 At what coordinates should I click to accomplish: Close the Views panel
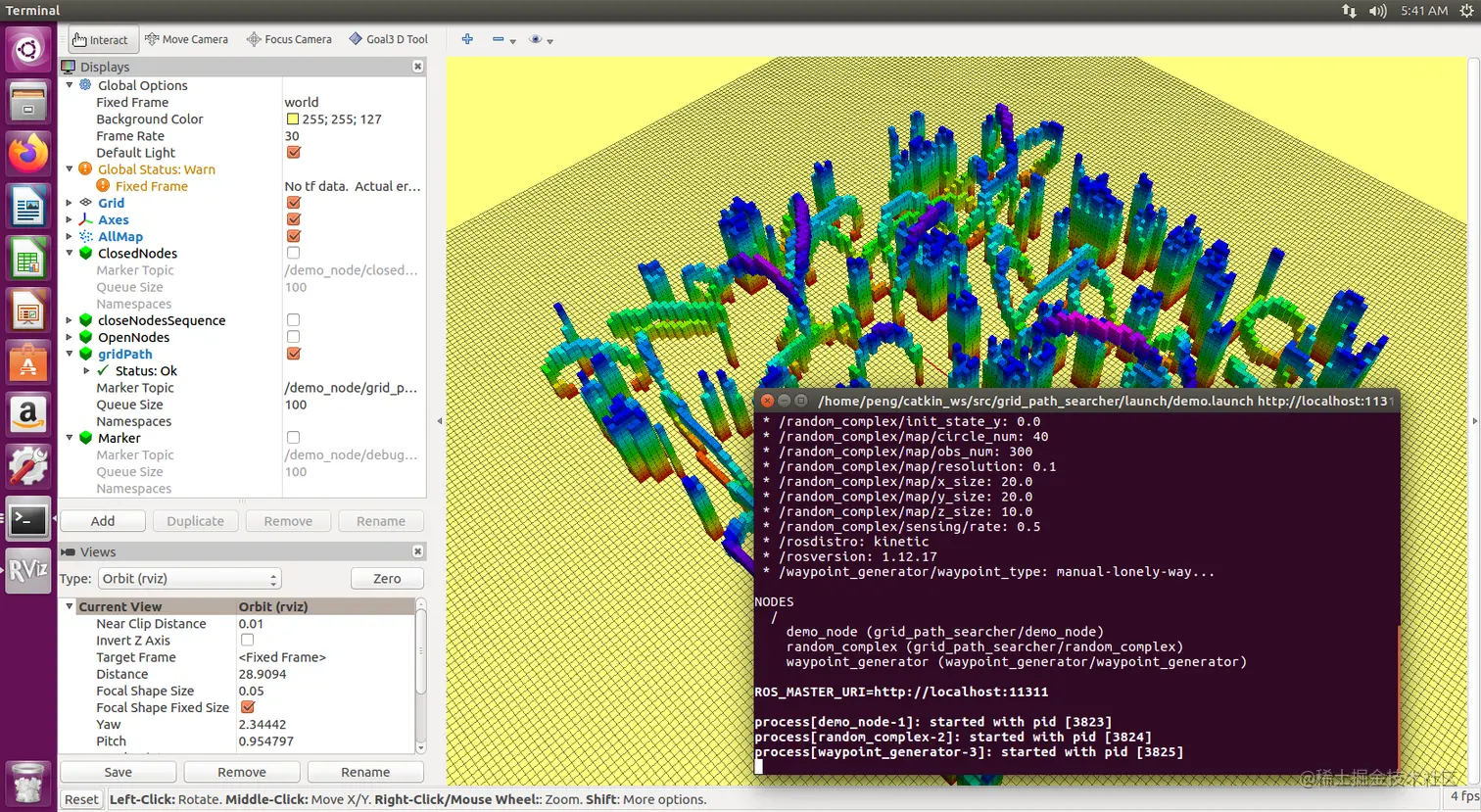[x=417, y=551]
